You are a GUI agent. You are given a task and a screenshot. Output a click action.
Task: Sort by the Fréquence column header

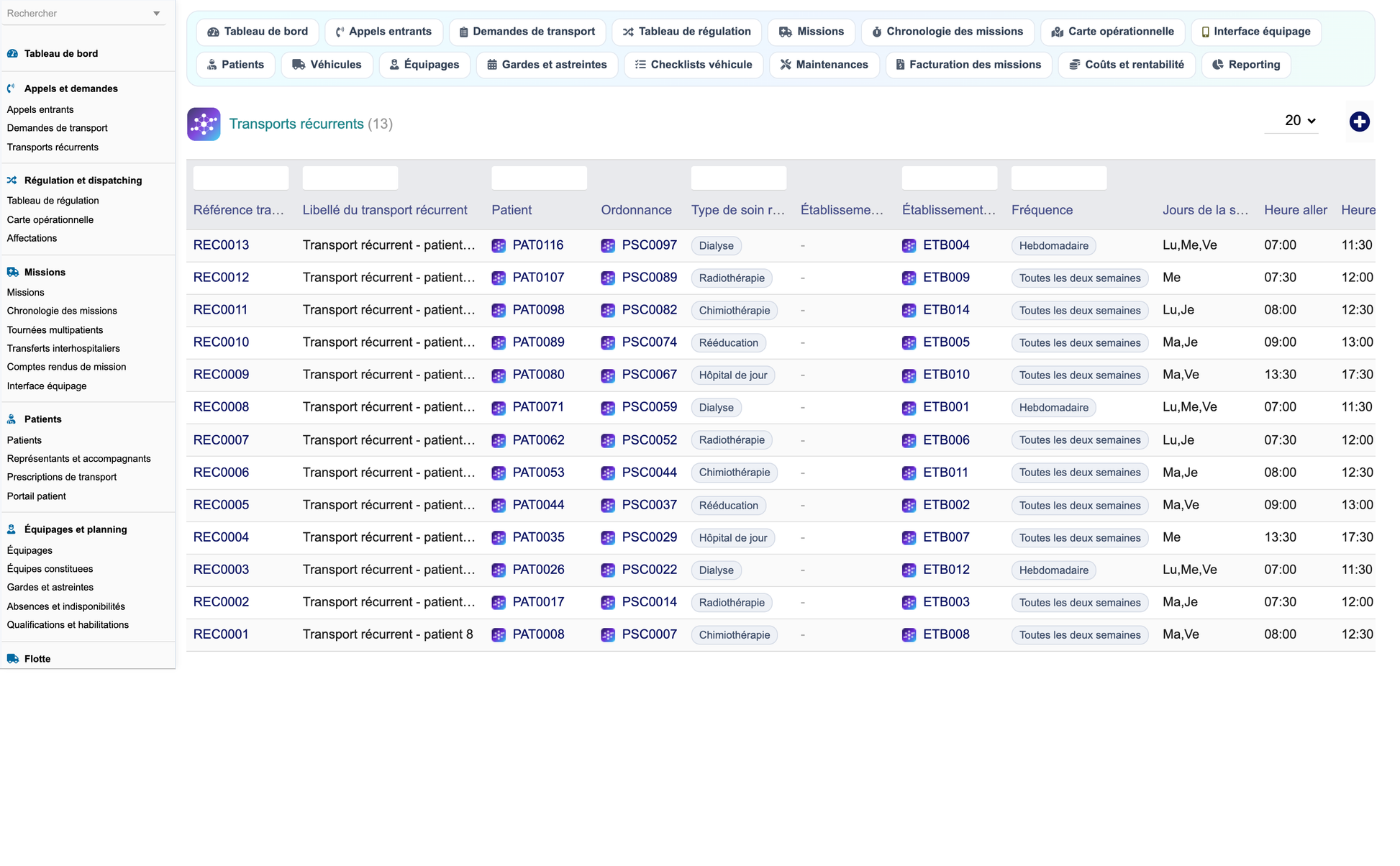click(x=1042, y=210)
